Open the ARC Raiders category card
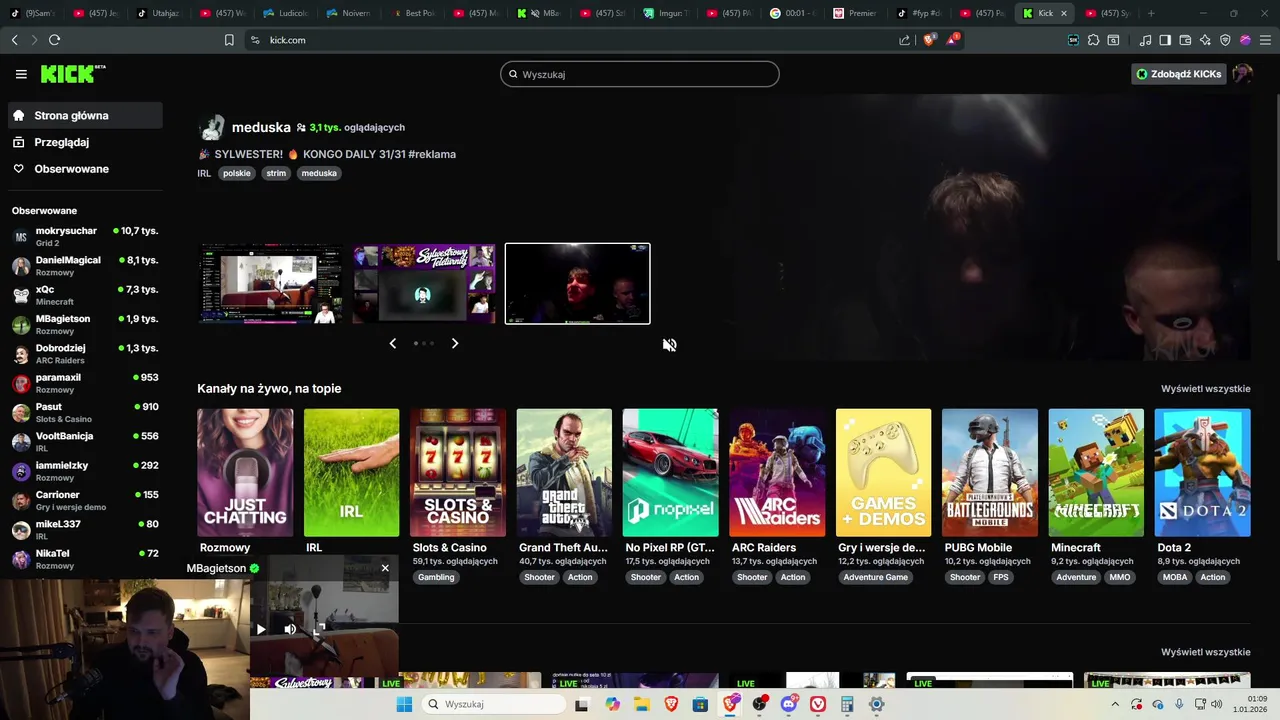The width and height of the screenshot is (1280, 720). point(777,473)
